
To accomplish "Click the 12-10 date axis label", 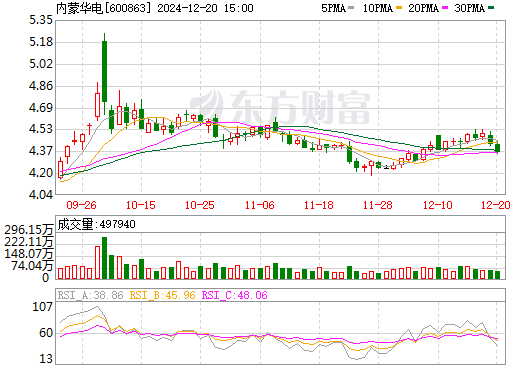I will pos(438,205).
